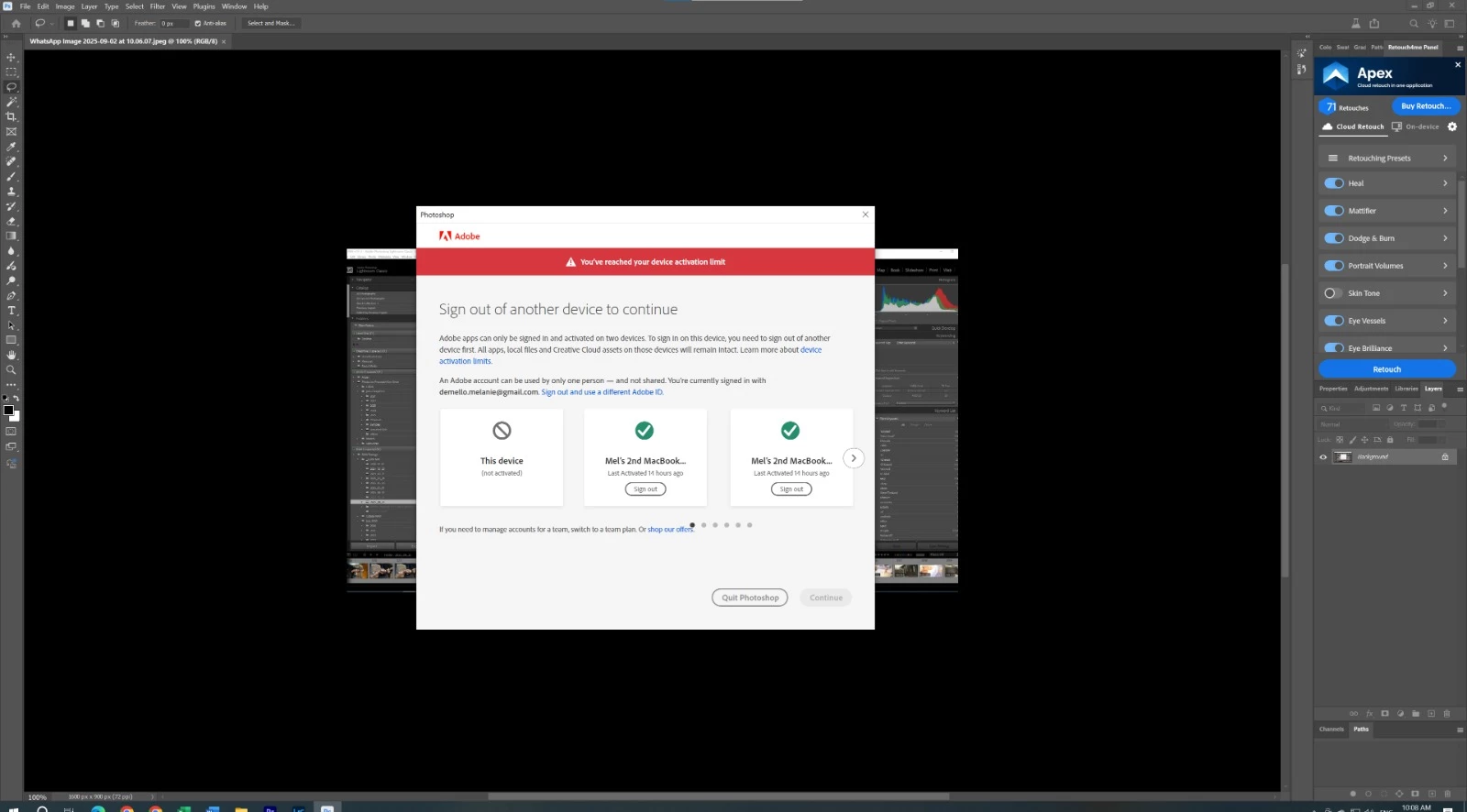The image size is (1467, 812).
Task: Toggle Quick Mask mode icon
Action: pyautogui.click(x=11, y=431)
